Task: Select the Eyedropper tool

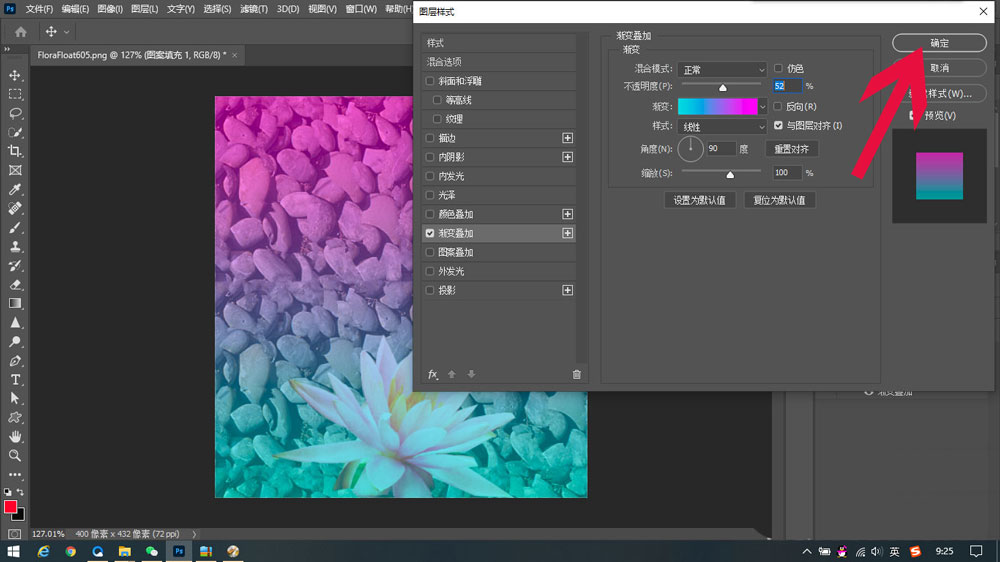Action: pos(15,189)
